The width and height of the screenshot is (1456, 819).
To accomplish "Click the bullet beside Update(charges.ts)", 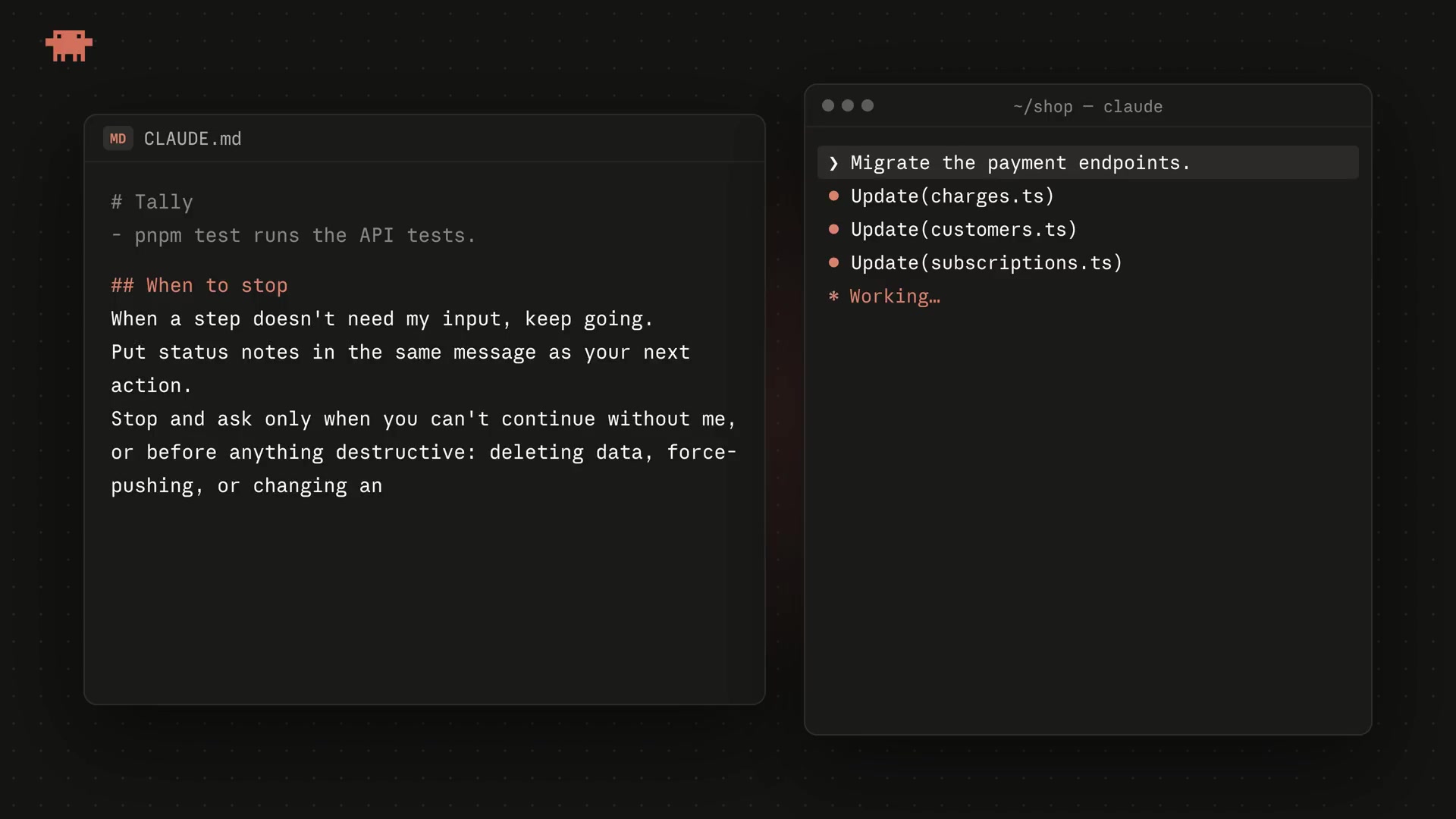I will (833, 196).
